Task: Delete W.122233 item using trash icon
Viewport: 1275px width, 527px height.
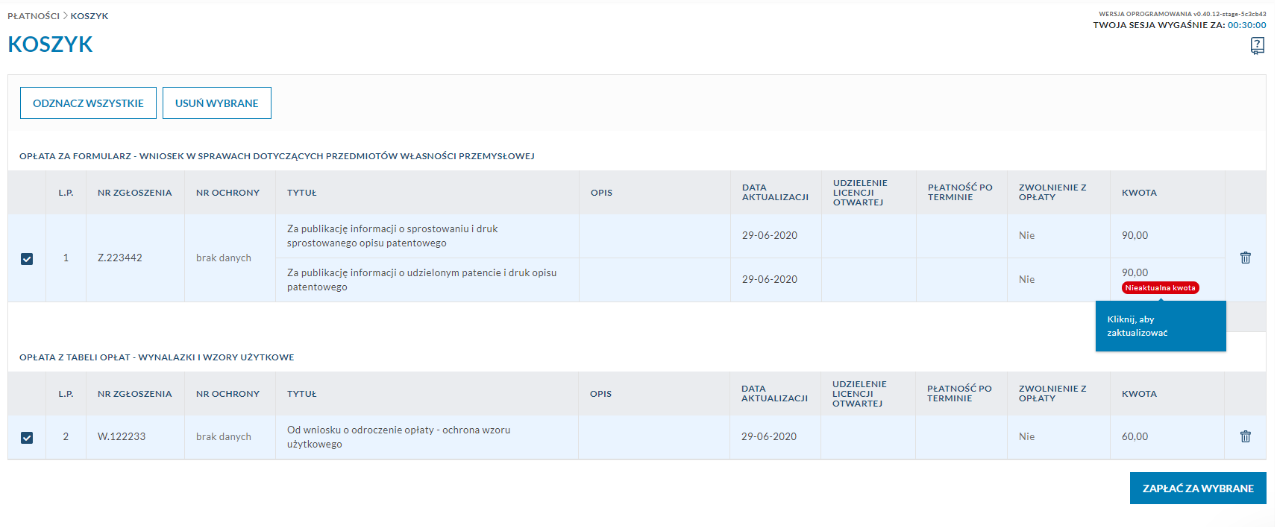Action: click(1245, 437)
